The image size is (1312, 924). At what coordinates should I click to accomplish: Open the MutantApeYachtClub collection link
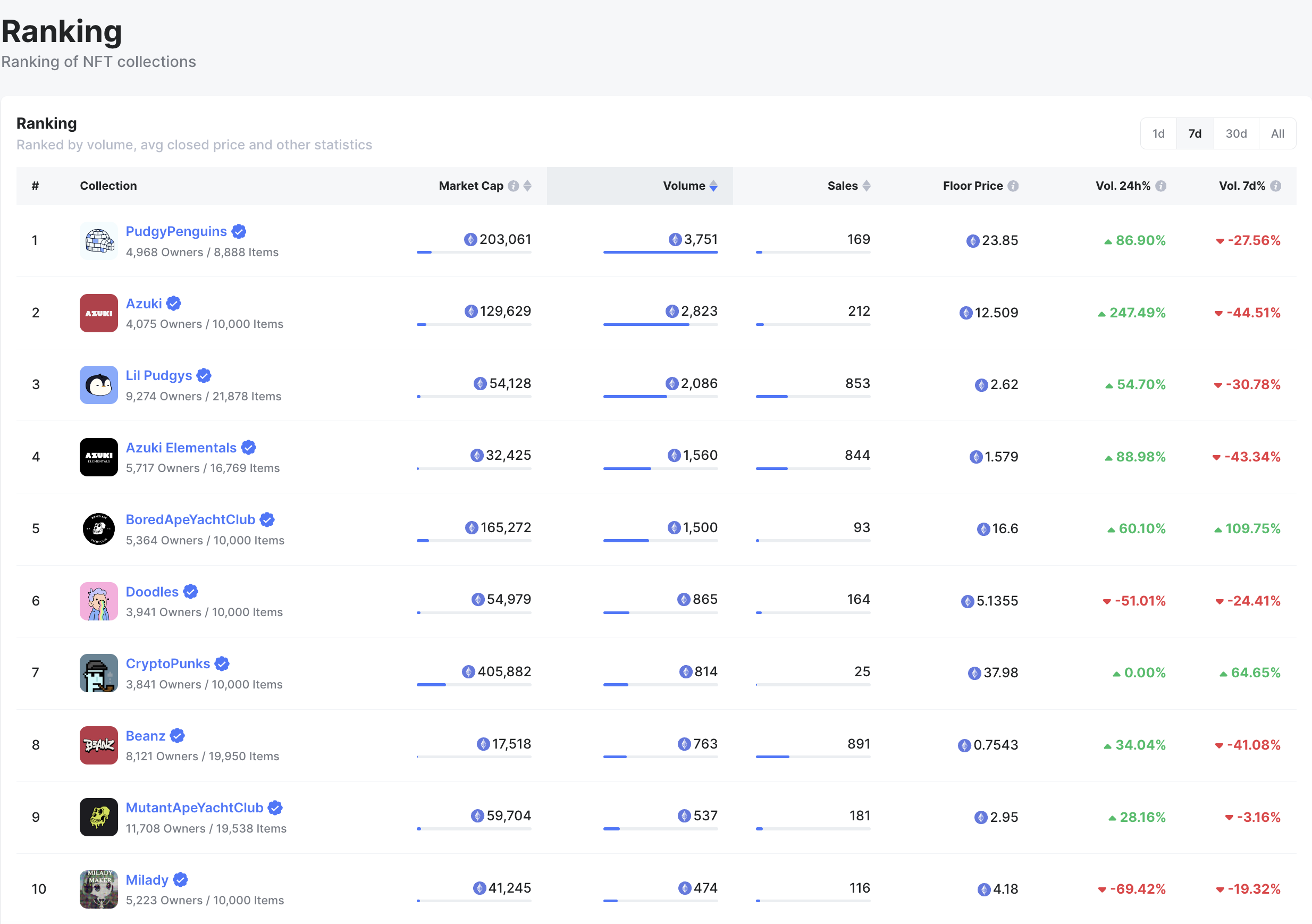coord(194,808)
